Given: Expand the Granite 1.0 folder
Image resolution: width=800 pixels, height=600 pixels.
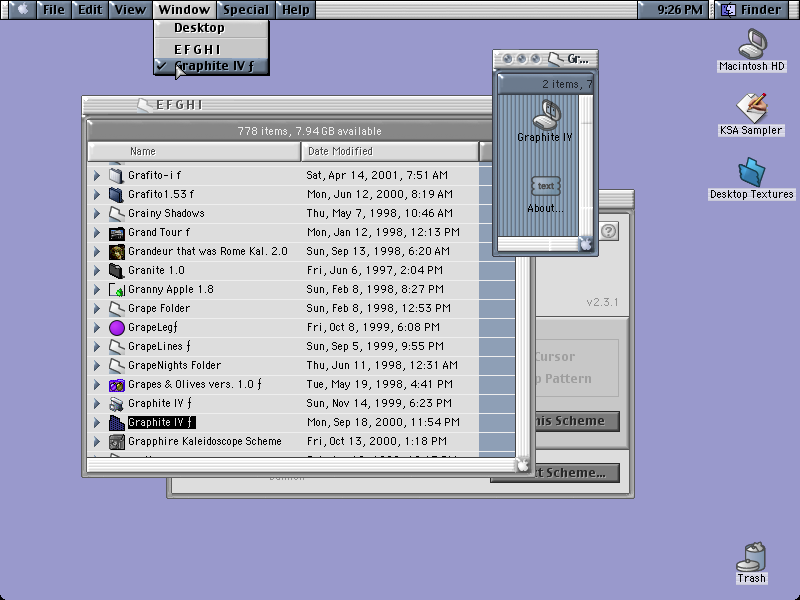Looking at the screenshot, I should click(x=97, y=270).
